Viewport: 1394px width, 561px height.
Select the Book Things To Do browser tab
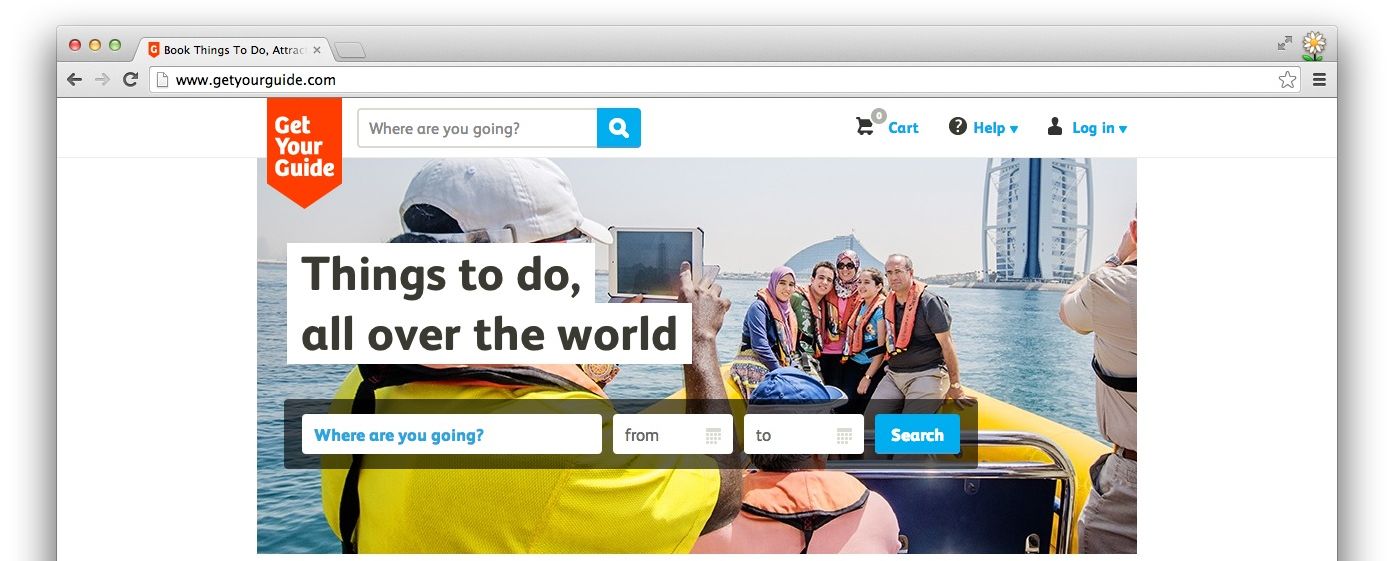coord(234,49)
